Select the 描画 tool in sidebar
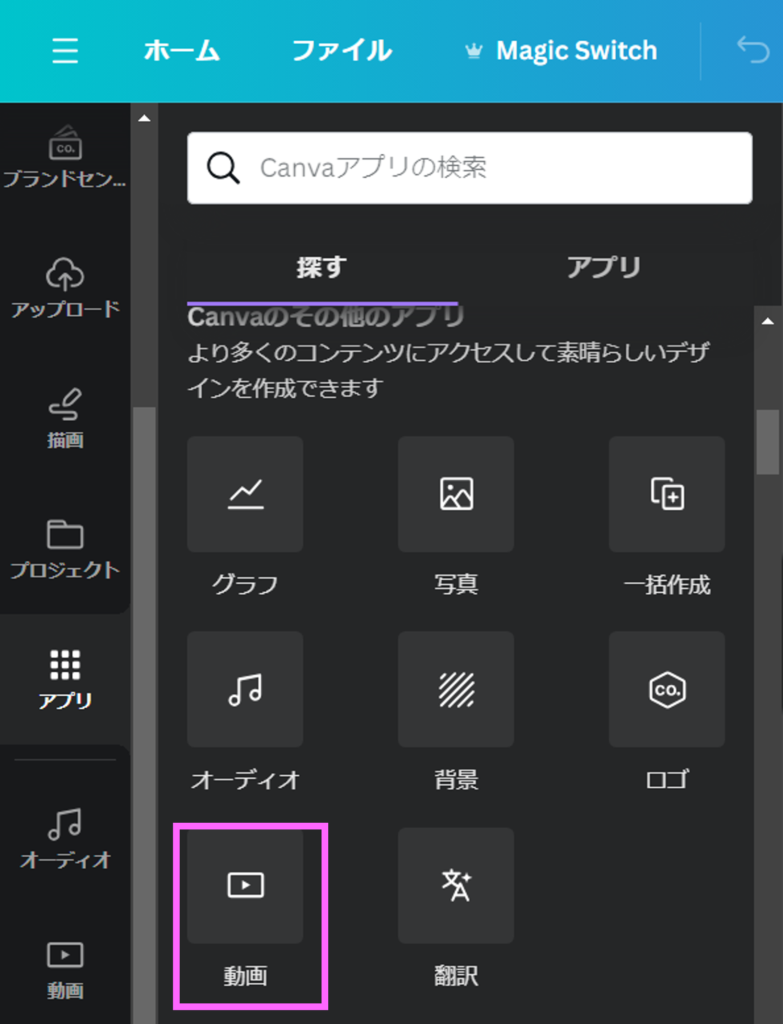 (x=65, y=418)
